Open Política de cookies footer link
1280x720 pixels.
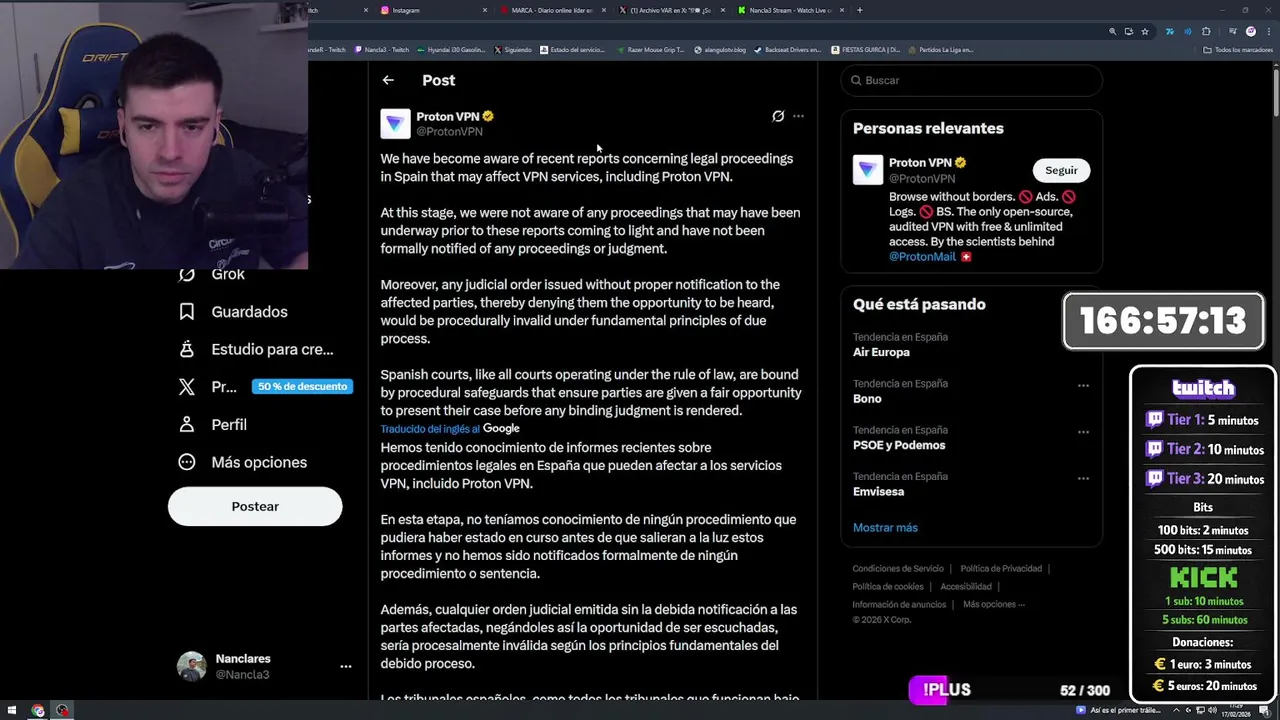pyautogui.click(x=888, y=587)
